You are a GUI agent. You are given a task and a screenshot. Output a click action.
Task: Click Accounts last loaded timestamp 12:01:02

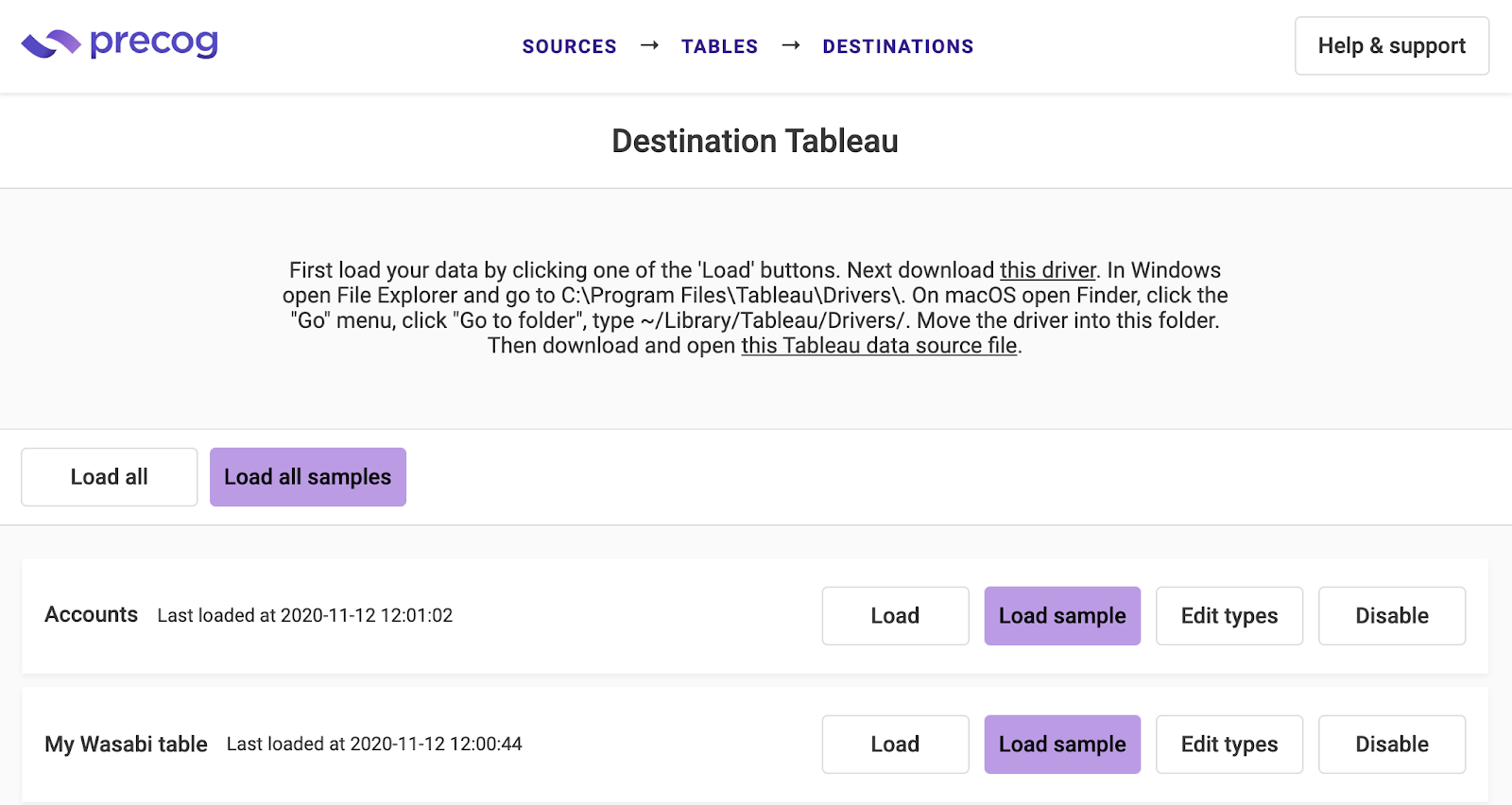pyautogui.click(x=305, y=615)
